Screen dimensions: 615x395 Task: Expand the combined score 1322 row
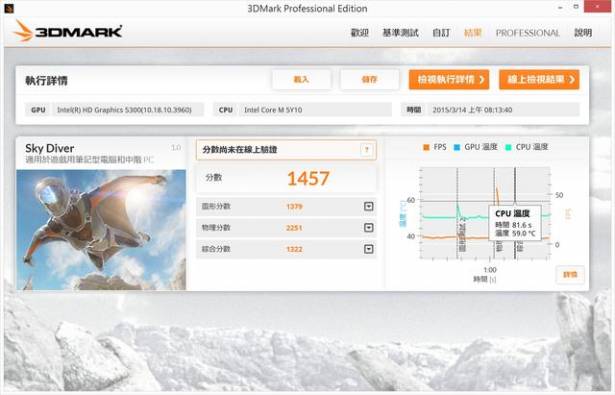368,249
